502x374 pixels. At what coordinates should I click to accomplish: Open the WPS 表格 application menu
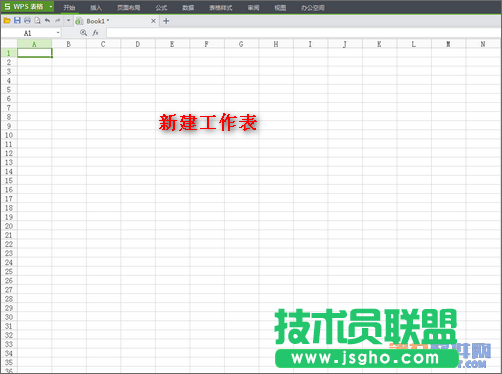coord(27,7)
